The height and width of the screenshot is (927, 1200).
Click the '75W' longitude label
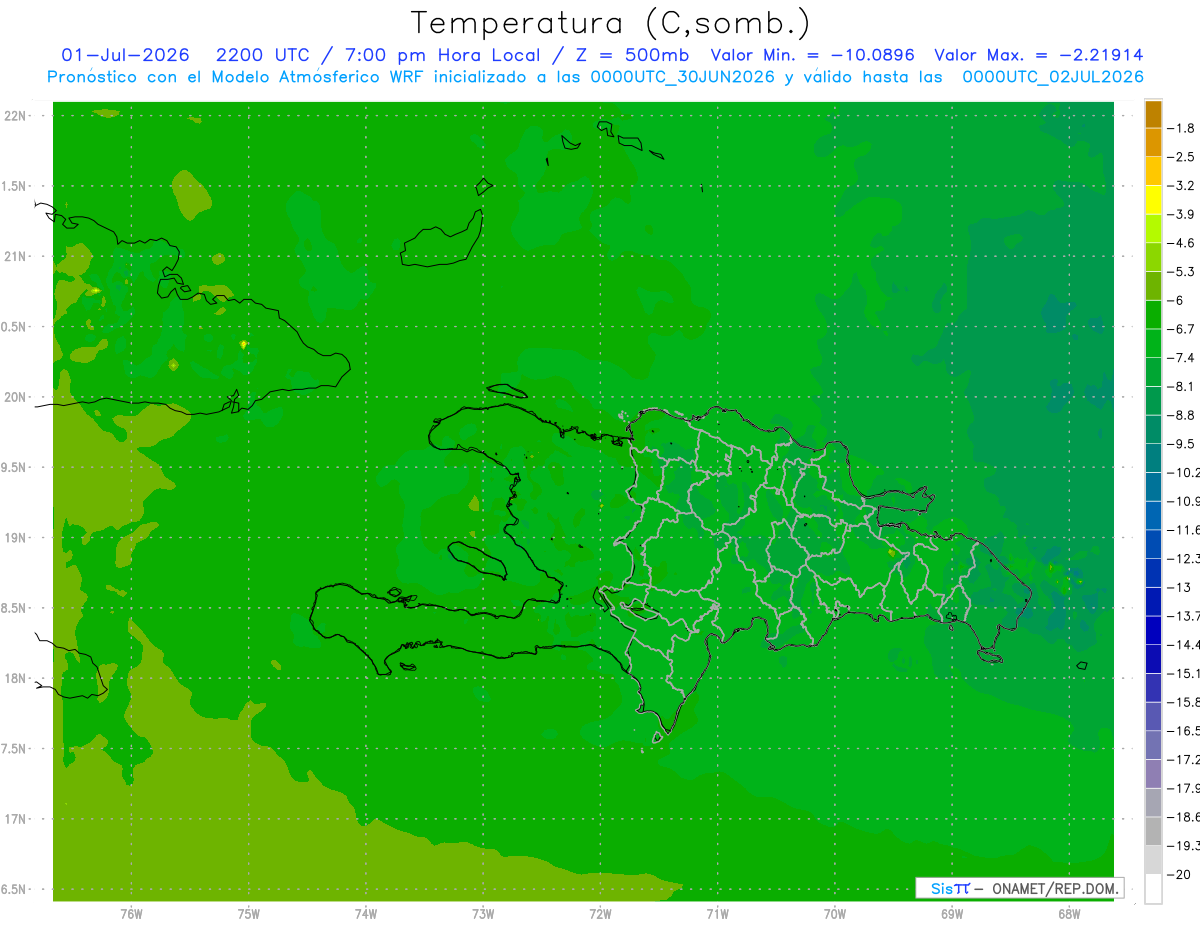[x=249, y=913]
